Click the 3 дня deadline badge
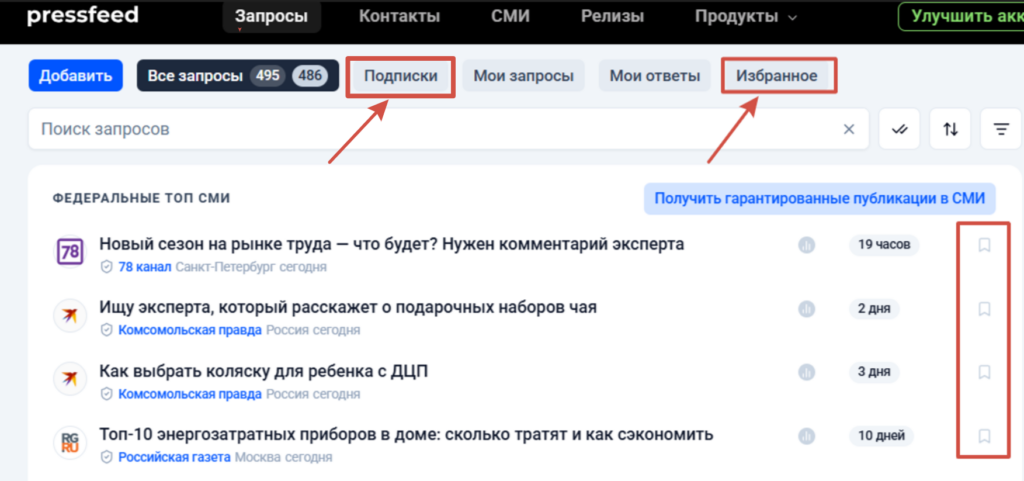The width and height of the screenshot is (1024, 481). [874, 373]
